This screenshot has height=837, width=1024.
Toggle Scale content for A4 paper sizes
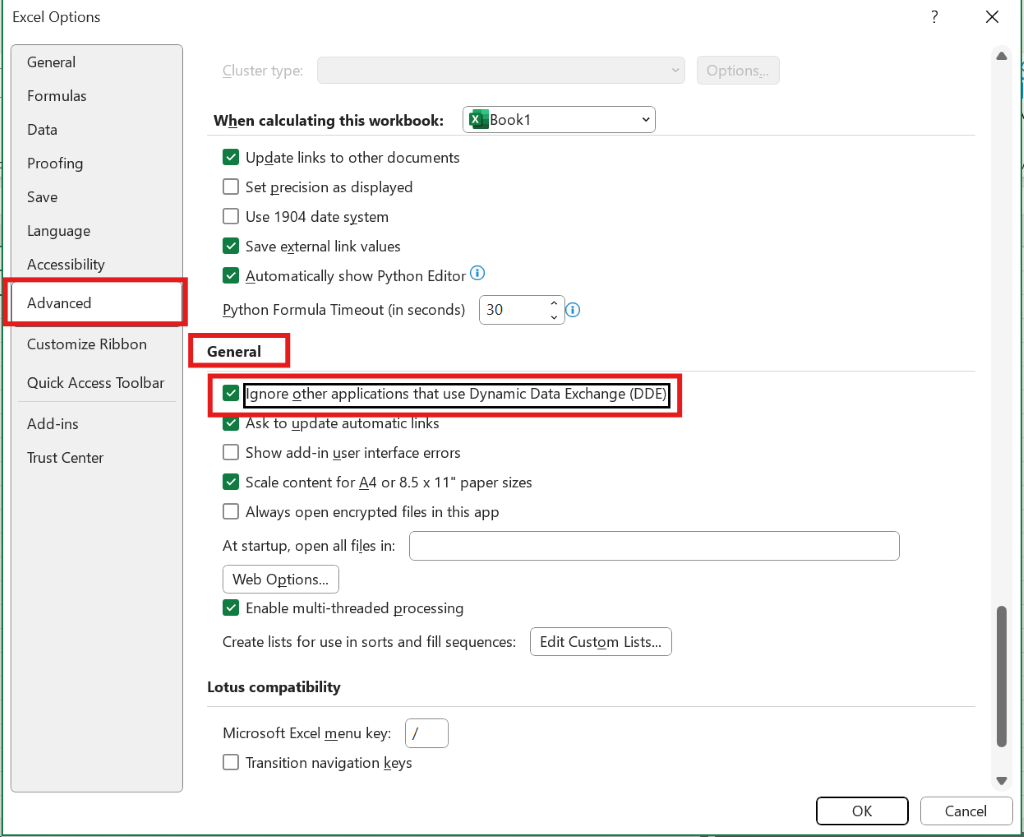point(231,482)
